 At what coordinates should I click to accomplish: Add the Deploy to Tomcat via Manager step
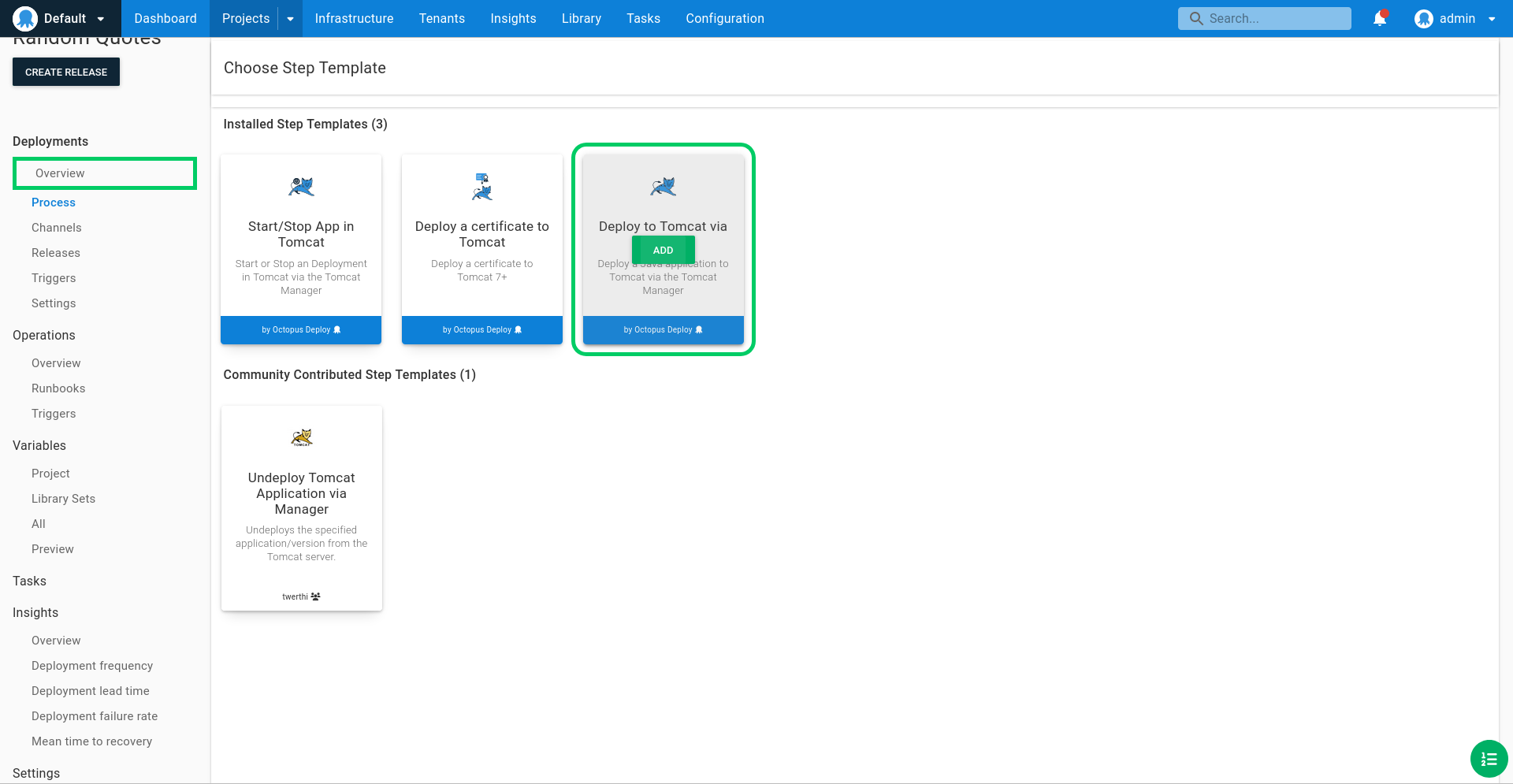coord(663,250)
